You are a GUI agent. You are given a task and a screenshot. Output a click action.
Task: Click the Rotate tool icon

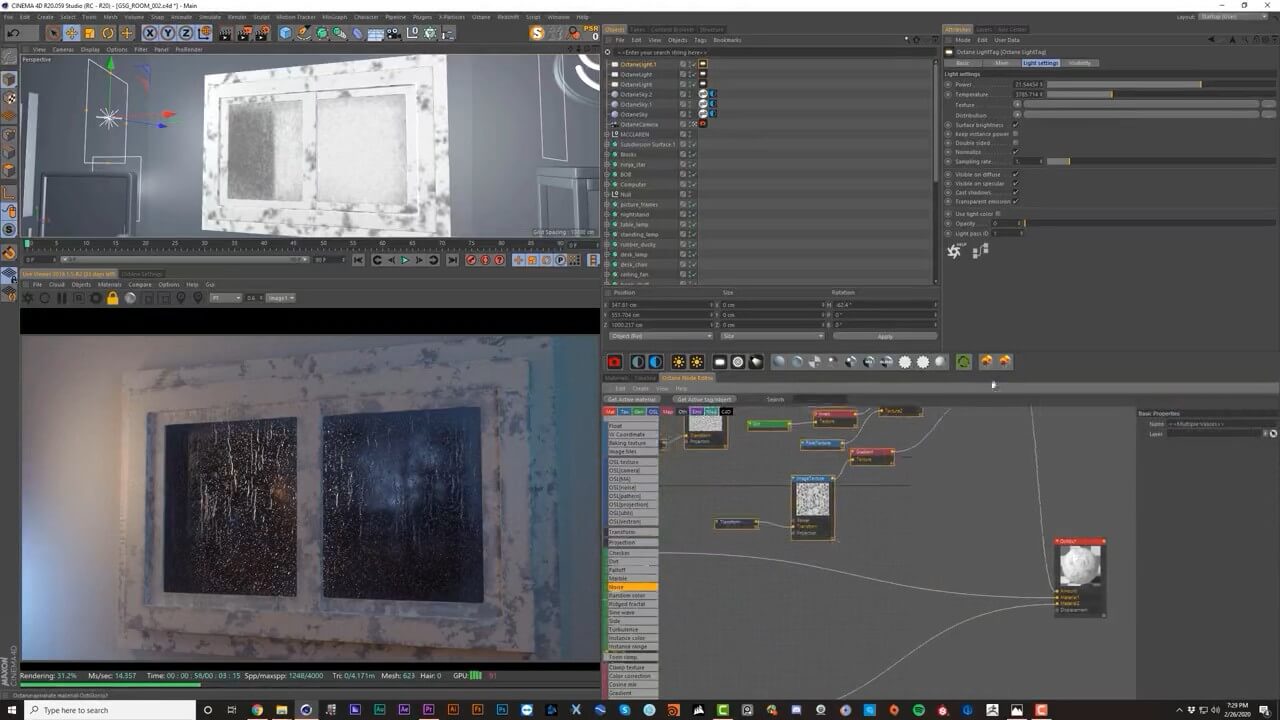(x=107, y=33)
